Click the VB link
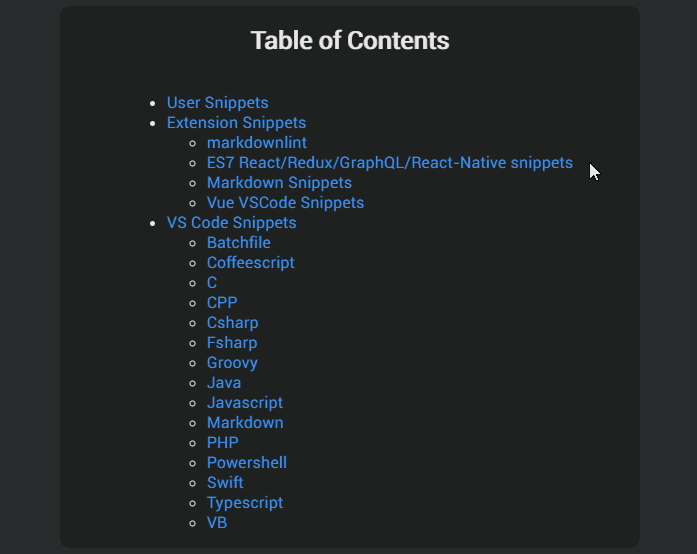697x554 pixels. [x=217, y=523]
